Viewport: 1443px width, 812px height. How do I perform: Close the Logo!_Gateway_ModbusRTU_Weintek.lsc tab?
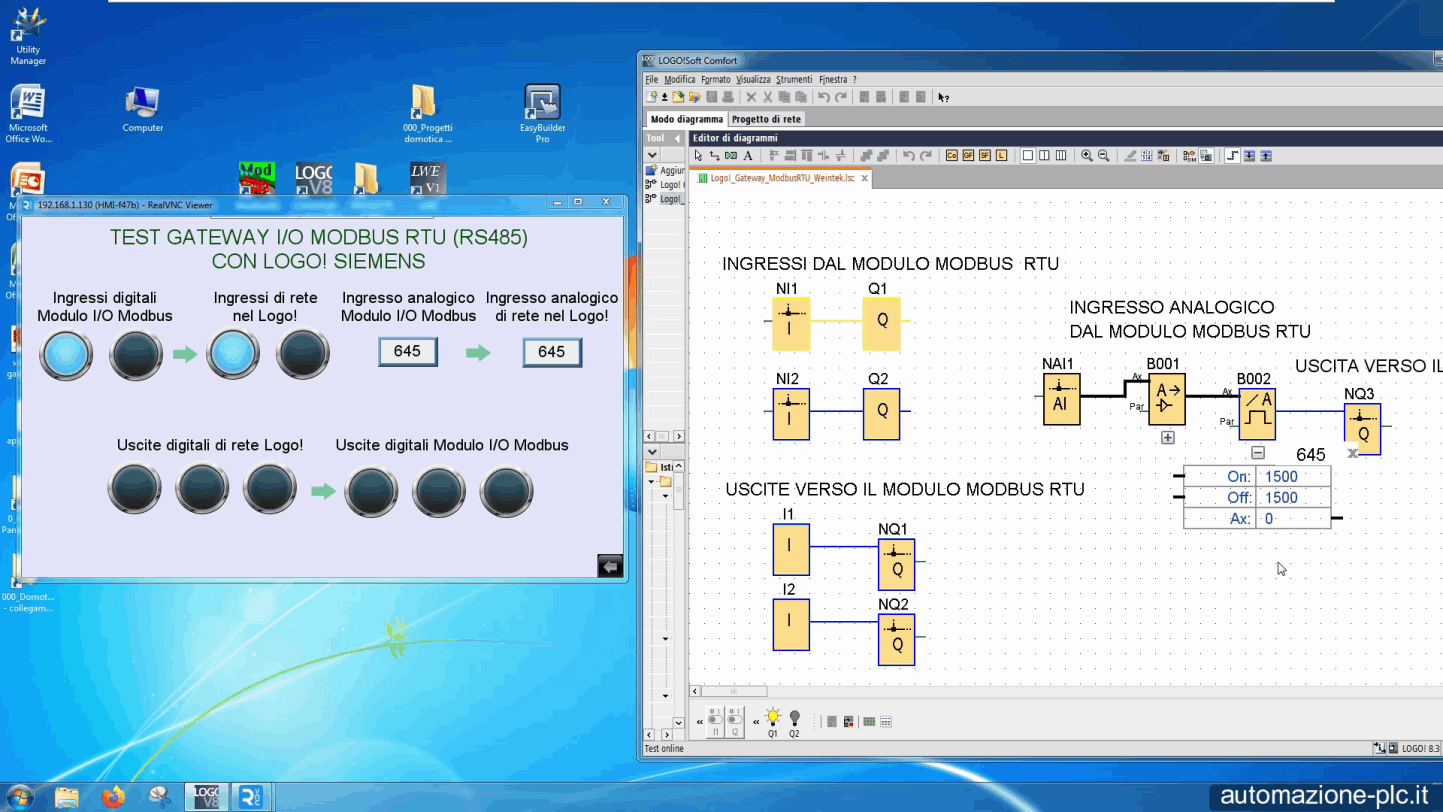tap(865, 178)
